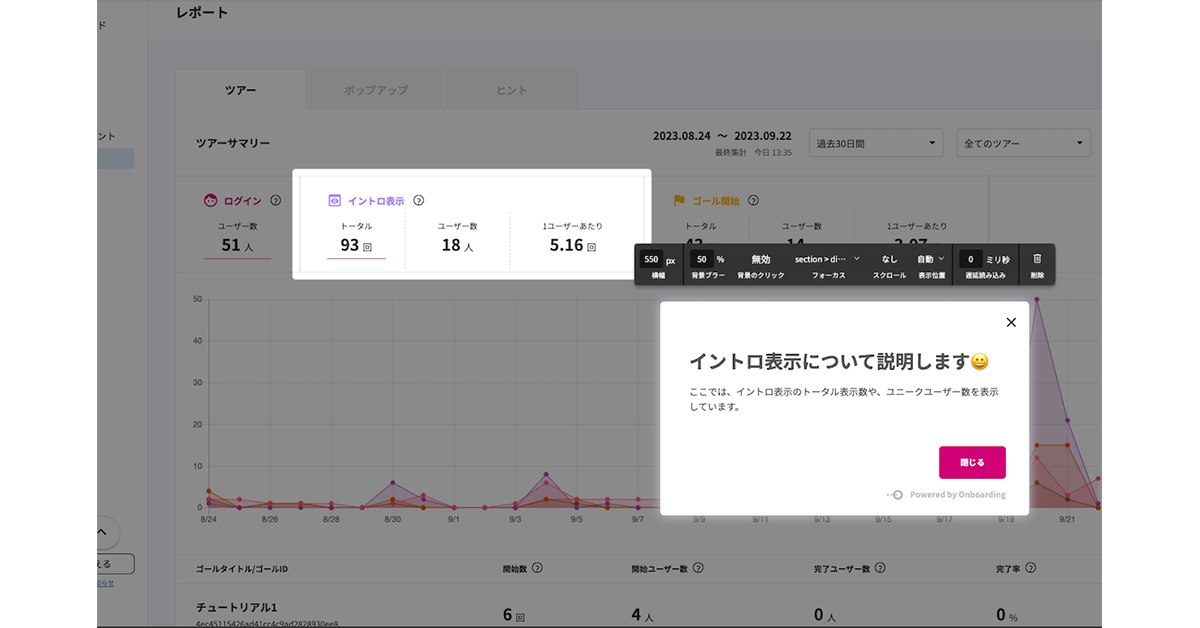Click the Powered by Onboarding link
Image resolution: width=1200 pixels, height=628 pixels.
click(x=946, y=495)
